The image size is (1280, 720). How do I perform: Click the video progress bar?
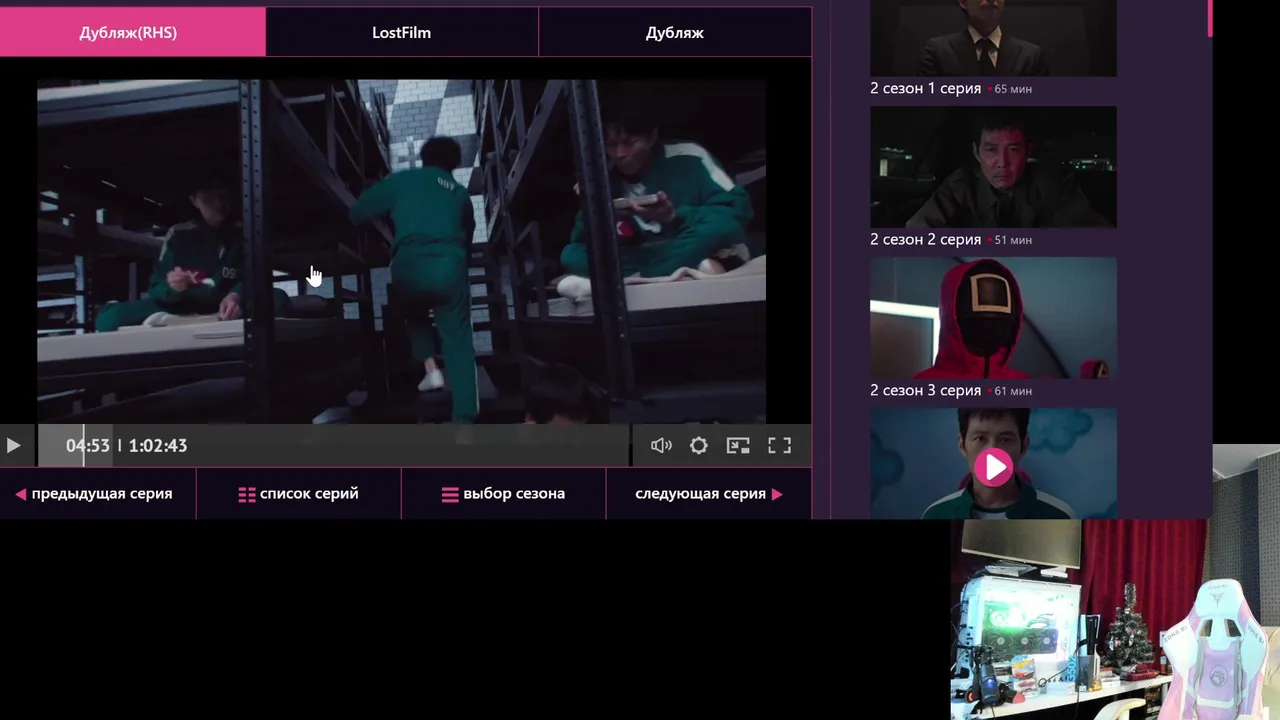click(x=334, y=446)
